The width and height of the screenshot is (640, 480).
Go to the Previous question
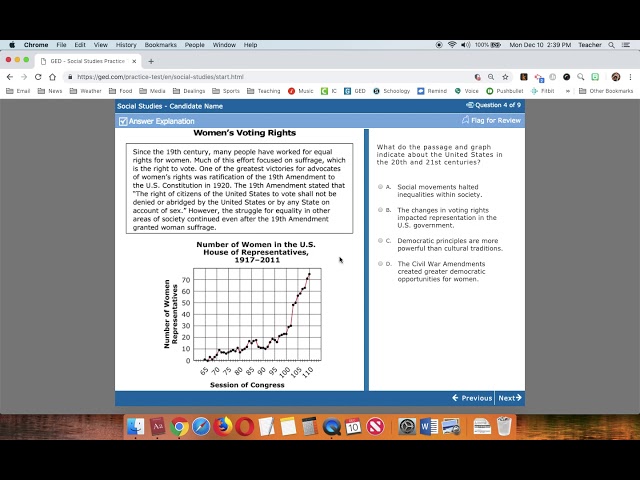(472, 398)
